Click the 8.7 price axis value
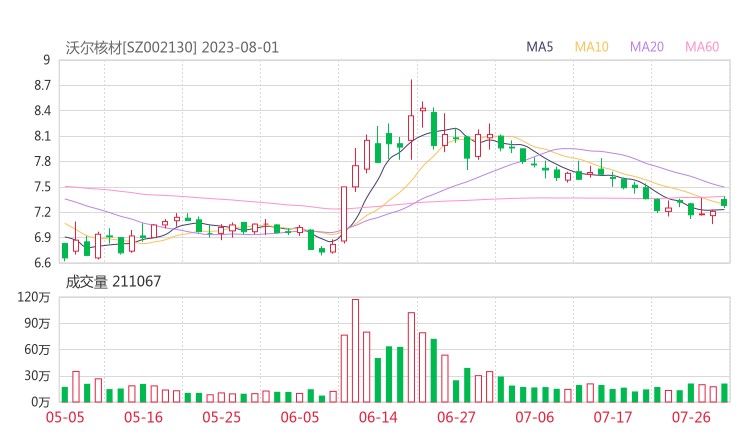The height and width of the screenshot is (440, 740). click(x=42, y=85)
